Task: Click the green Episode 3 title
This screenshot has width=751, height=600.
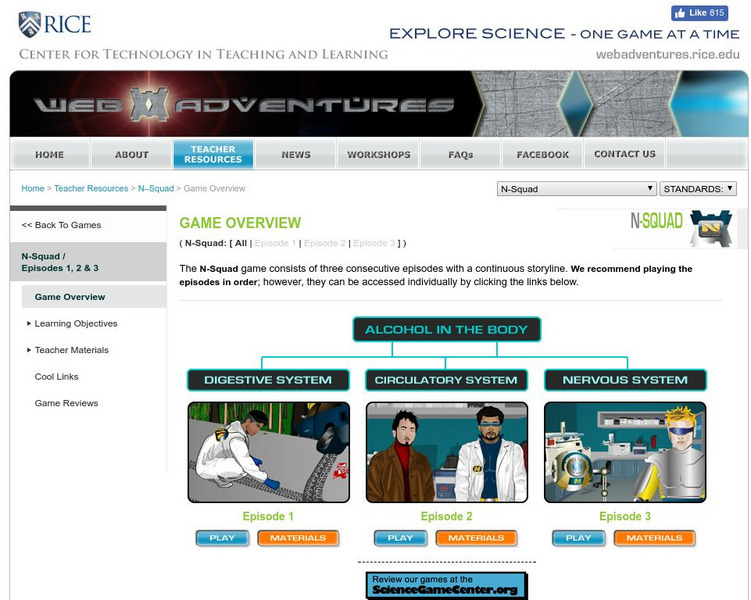Action: click(x=625, y=516)
